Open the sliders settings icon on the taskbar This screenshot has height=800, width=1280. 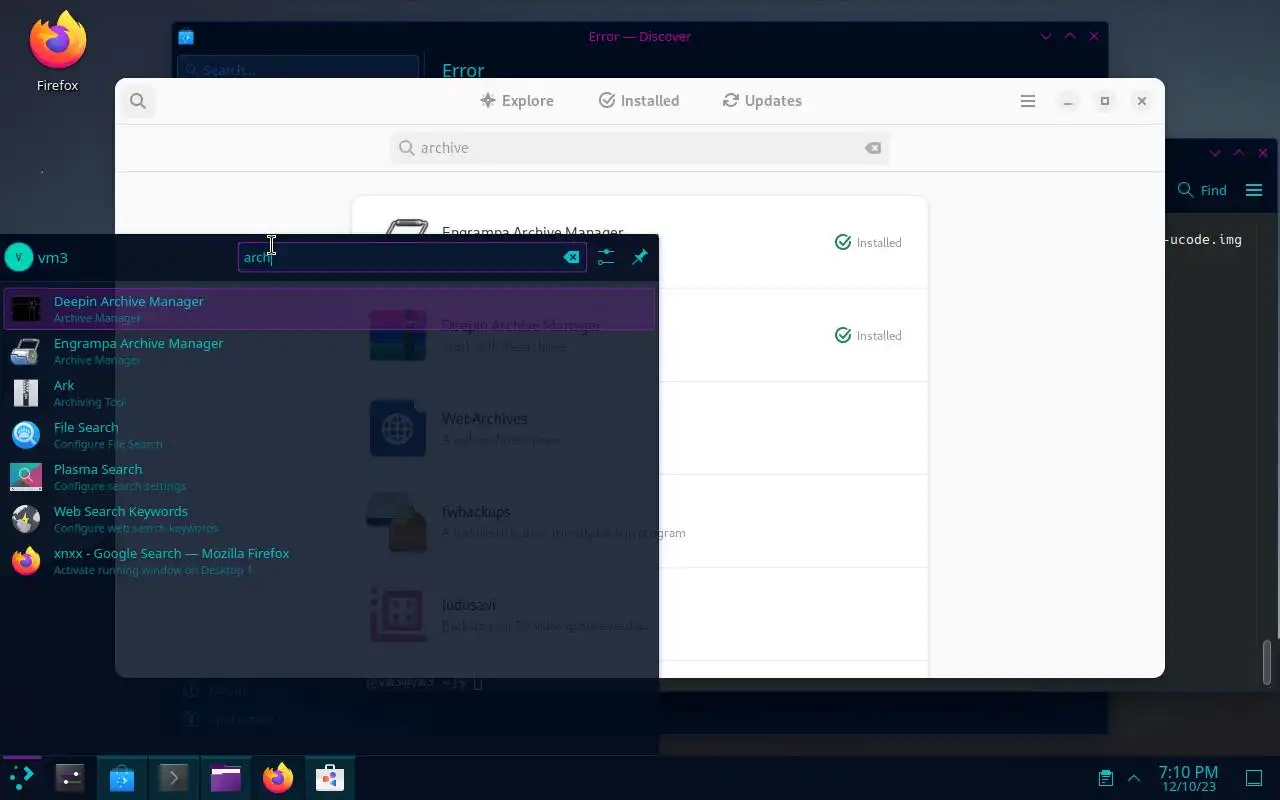[x=70, y=777]
